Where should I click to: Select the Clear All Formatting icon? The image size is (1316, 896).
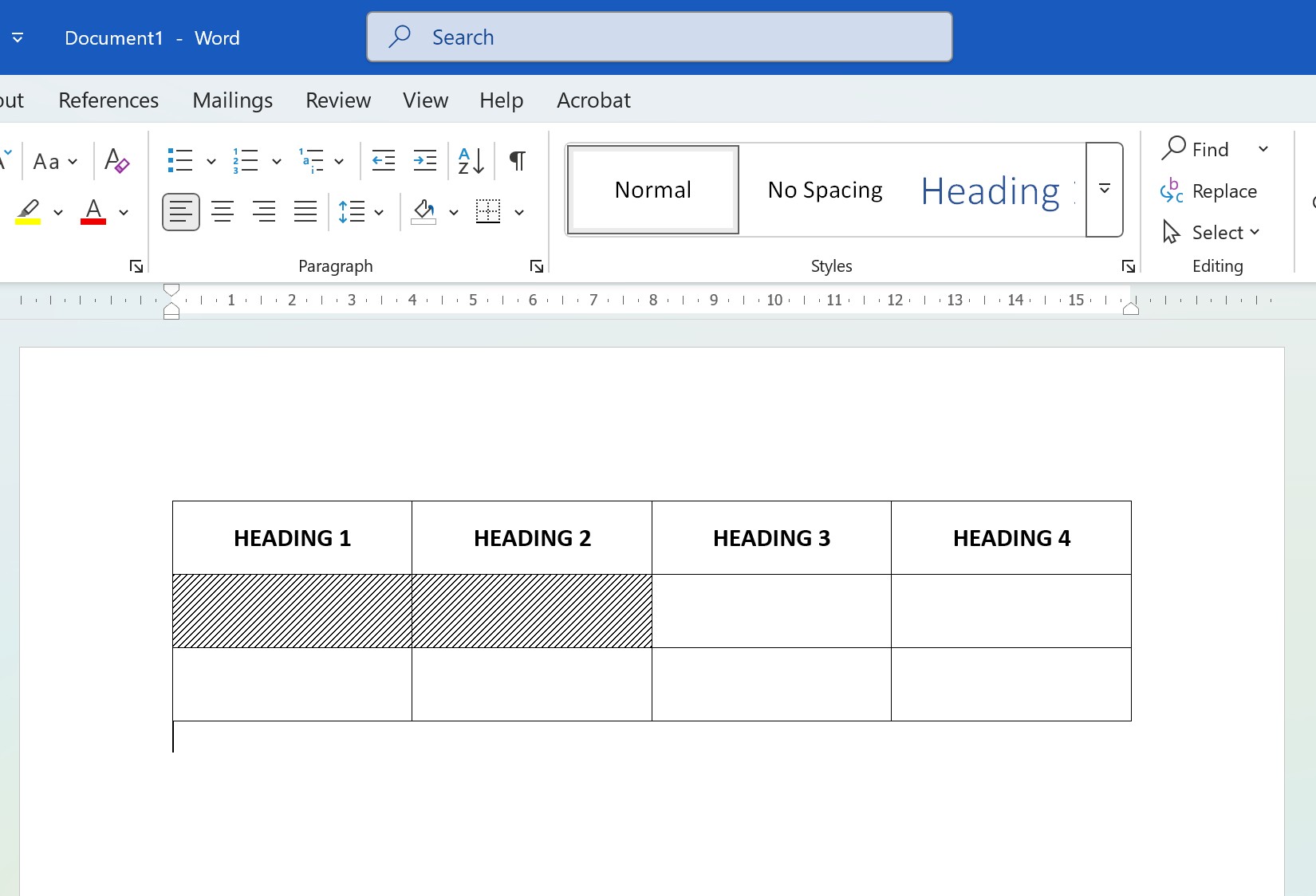pos(116,161)
